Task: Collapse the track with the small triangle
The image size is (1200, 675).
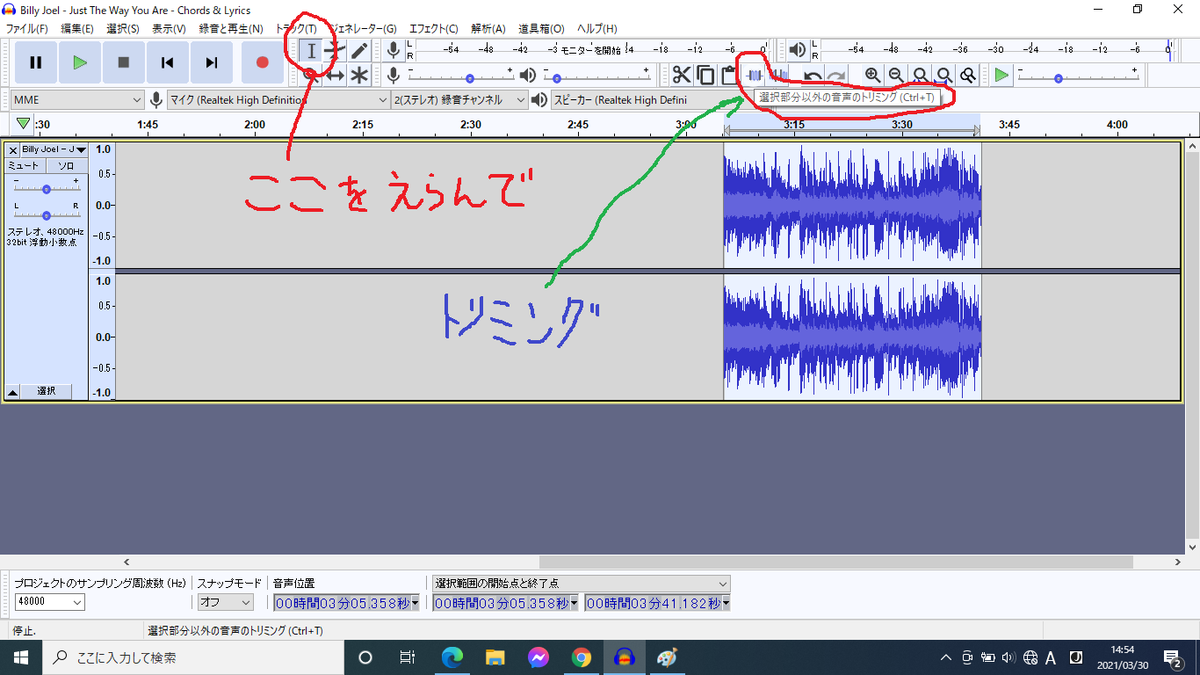Action: [x=14, y=391]
